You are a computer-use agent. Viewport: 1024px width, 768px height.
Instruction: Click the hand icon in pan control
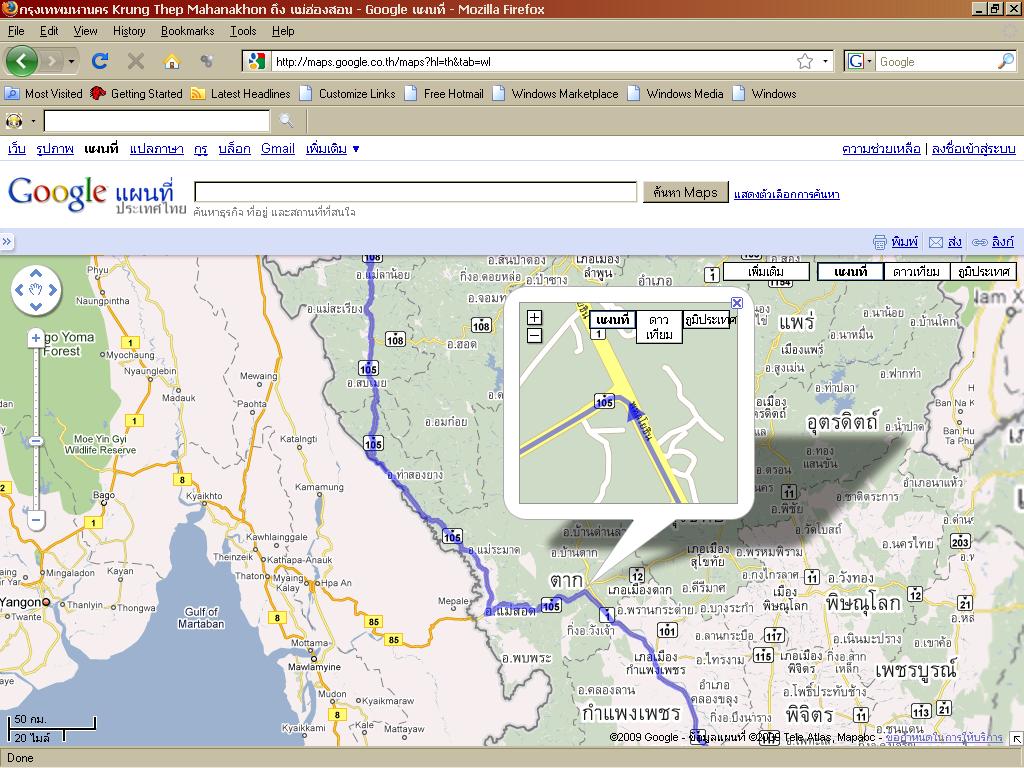click(36, 290)
